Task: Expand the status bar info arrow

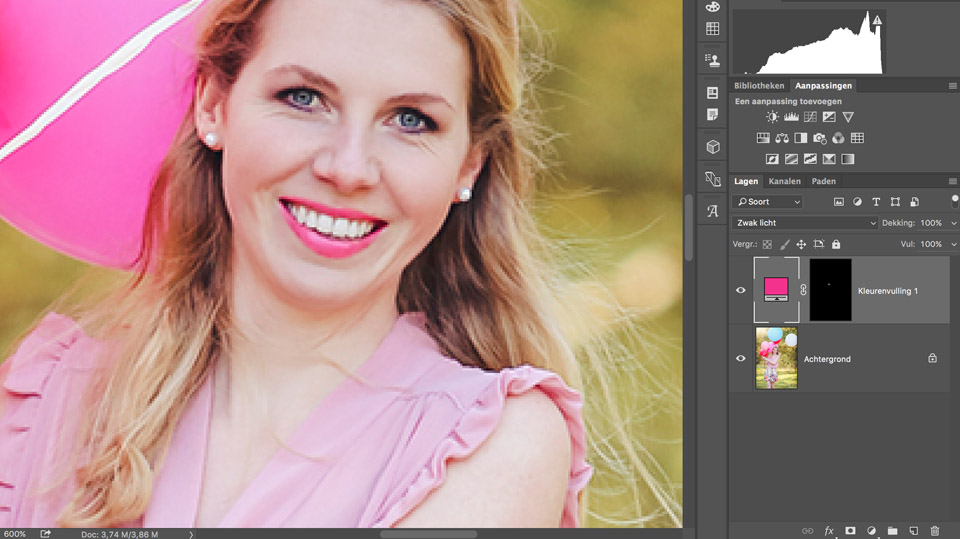Action: click(191, 534)
